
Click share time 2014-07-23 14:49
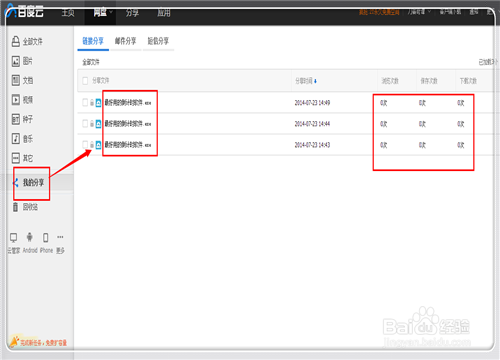point(312,103)
